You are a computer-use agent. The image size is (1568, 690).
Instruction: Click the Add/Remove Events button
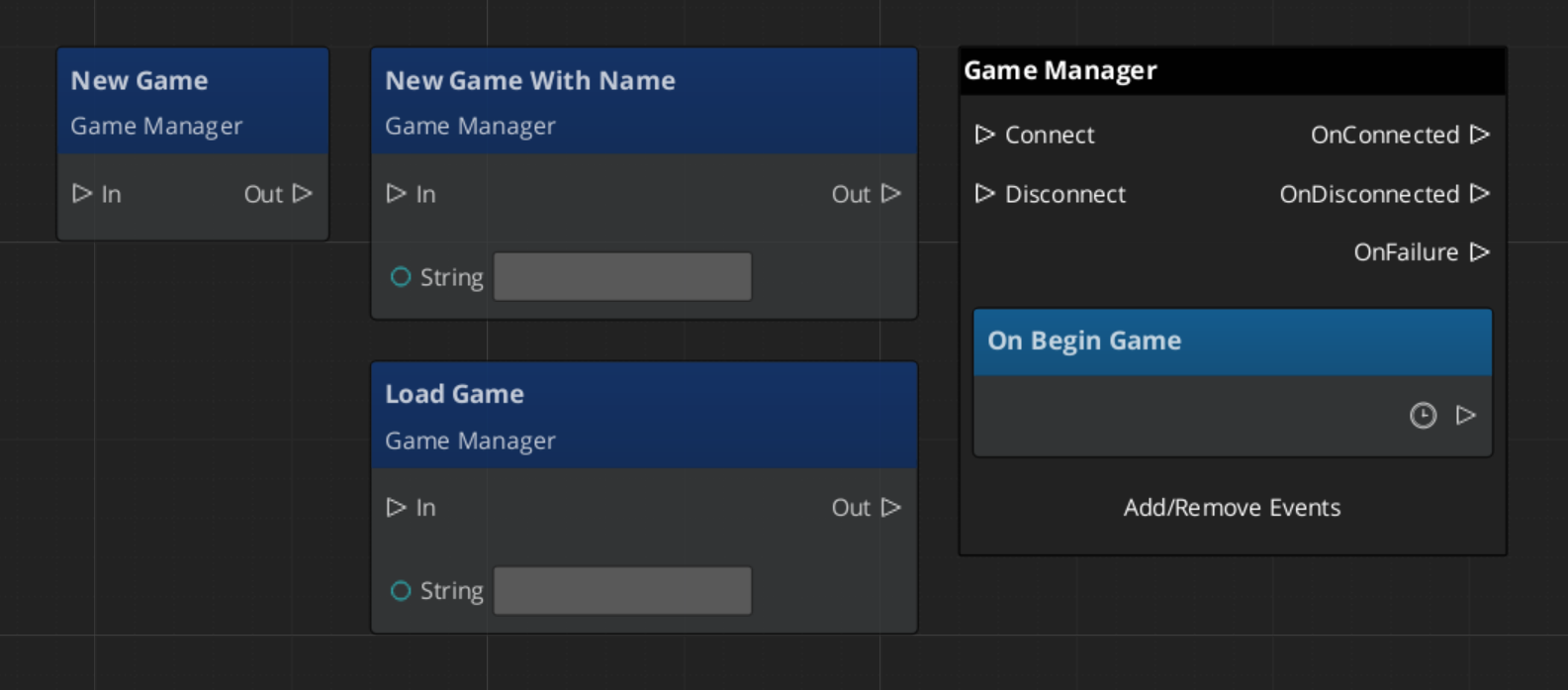pyautogui.click(x=1232, y=508)
